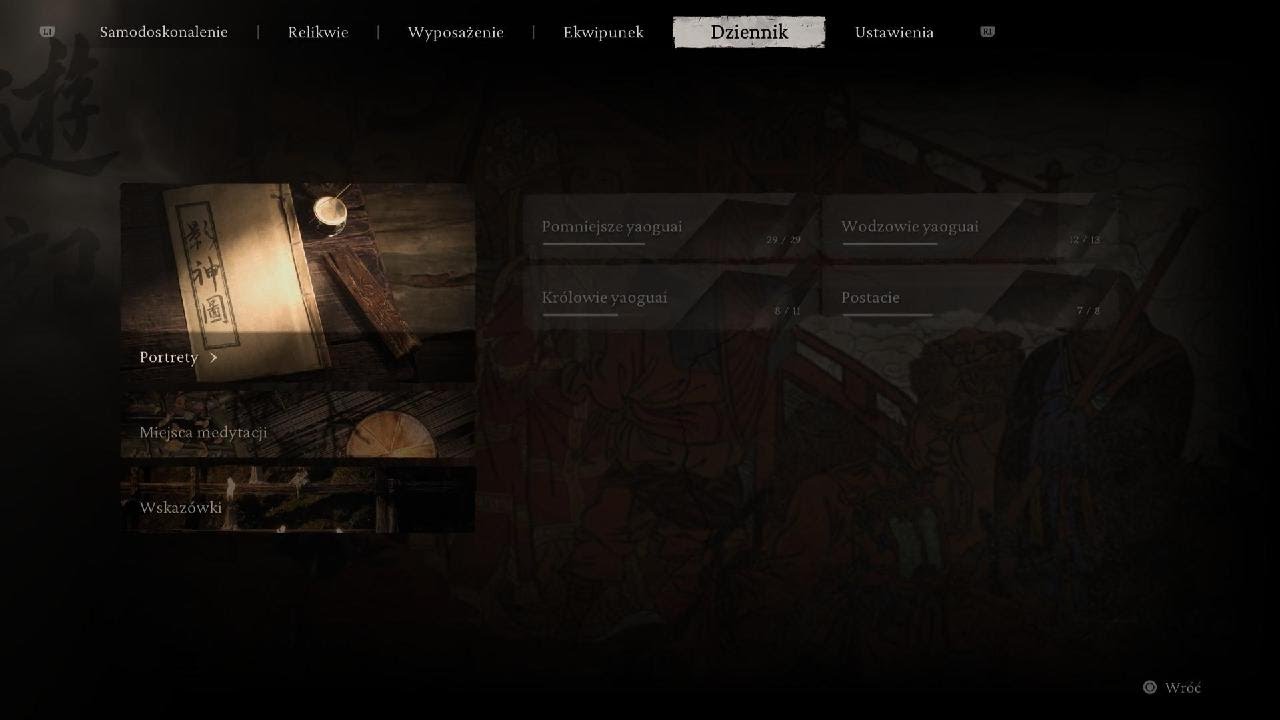Open the Postacie category

[x=972, y=298]
